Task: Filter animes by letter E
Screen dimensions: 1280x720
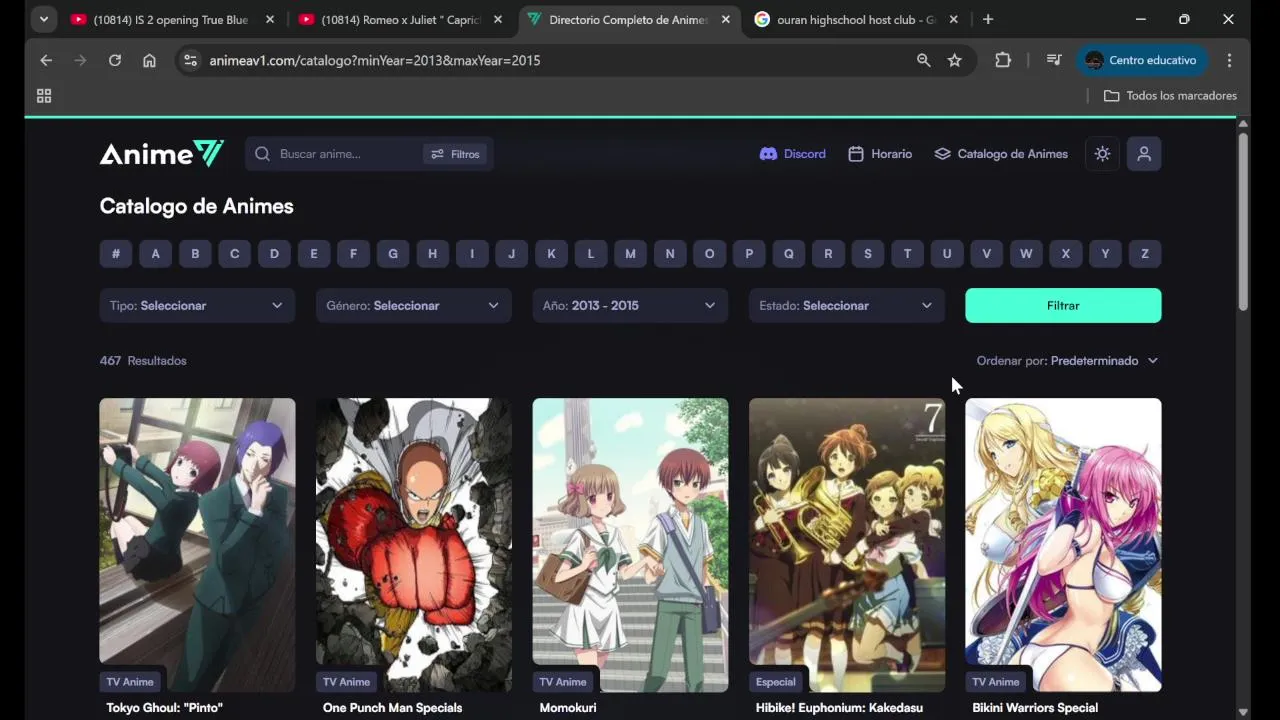Action: [314, 254]
